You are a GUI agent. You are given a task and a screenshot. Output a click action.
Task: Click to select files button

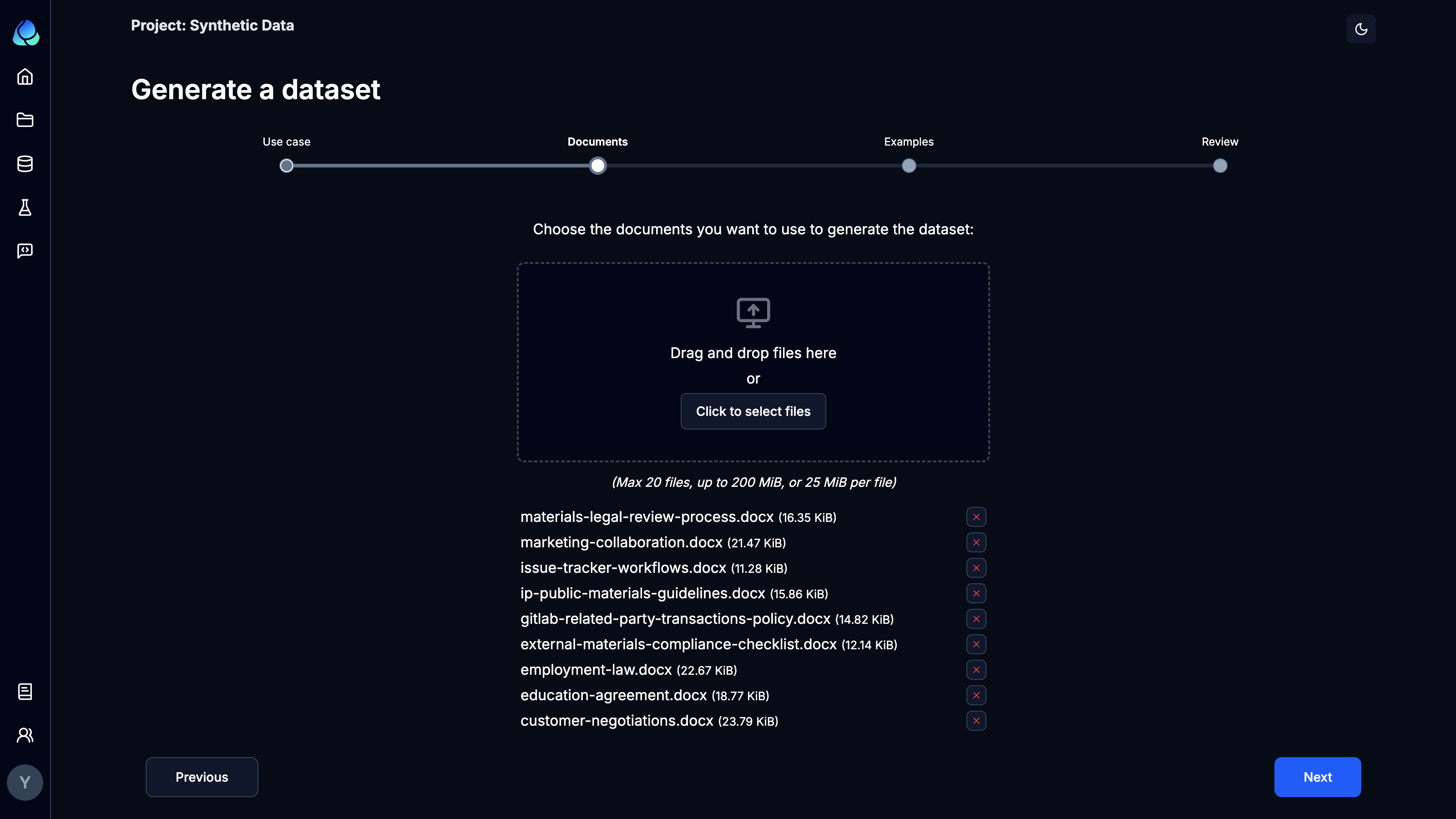(x=753, y=411)
